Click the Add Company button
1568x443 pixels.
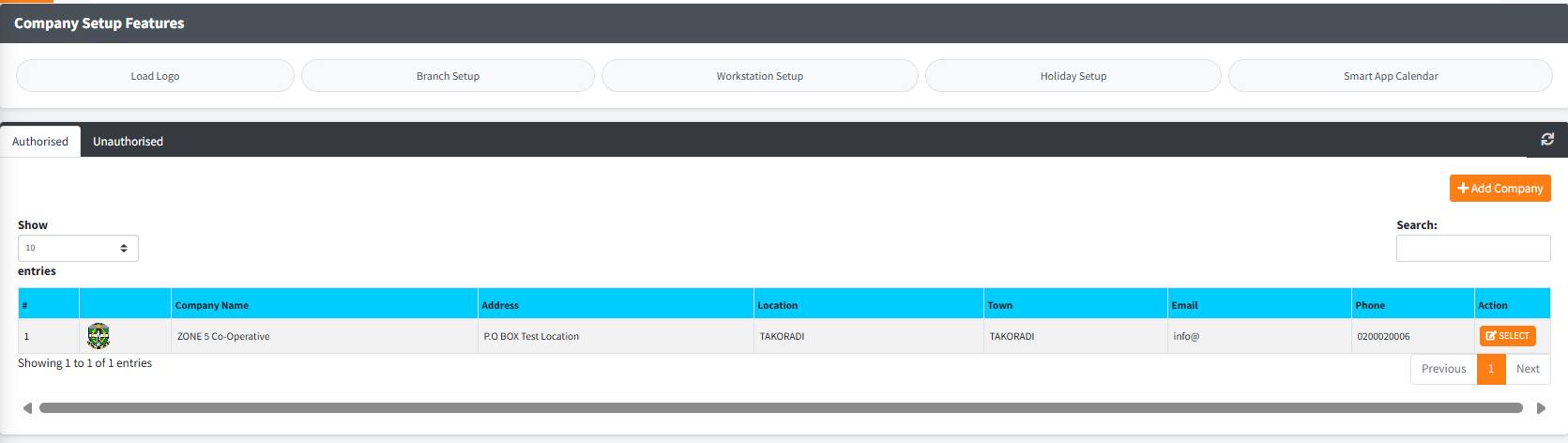pos(1499,189)
